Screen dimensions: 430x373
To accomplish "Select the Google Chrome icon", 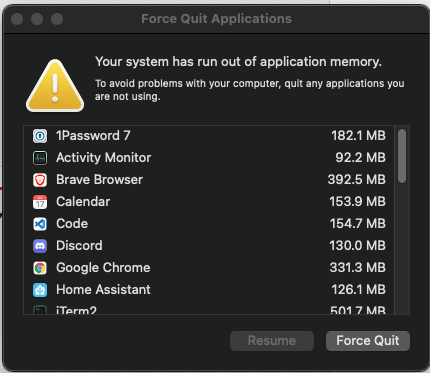I will (40, 268).
